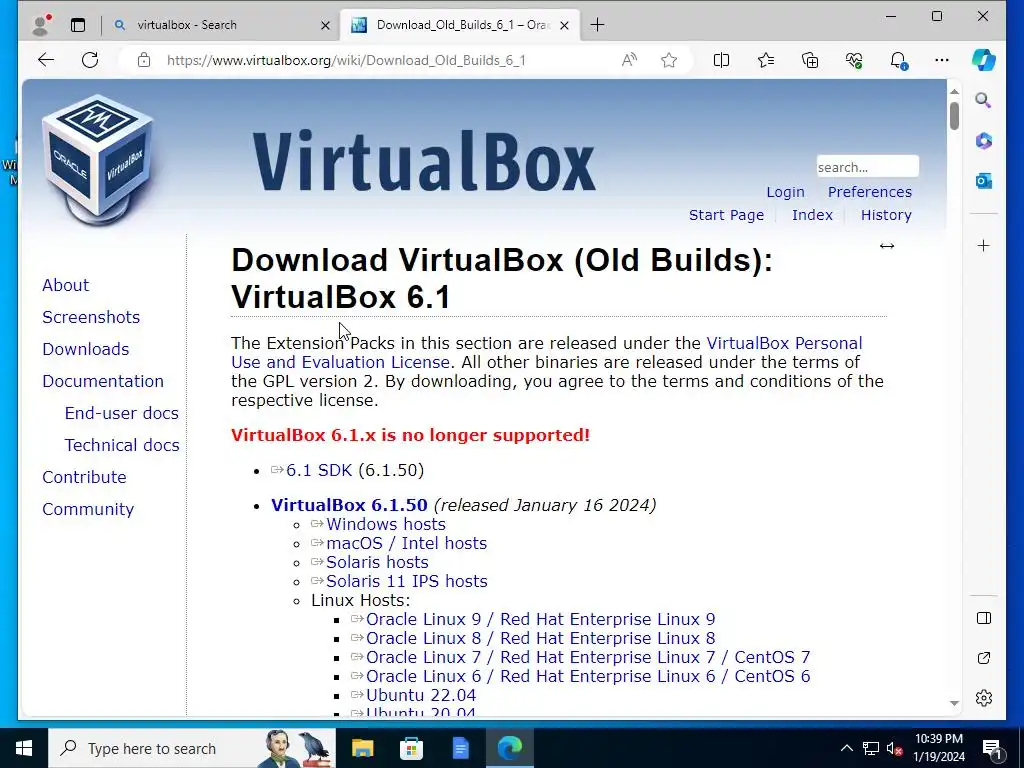Open Edge notifications bell
This screenshot has height=768, width=1024.
tap(898, 60)
